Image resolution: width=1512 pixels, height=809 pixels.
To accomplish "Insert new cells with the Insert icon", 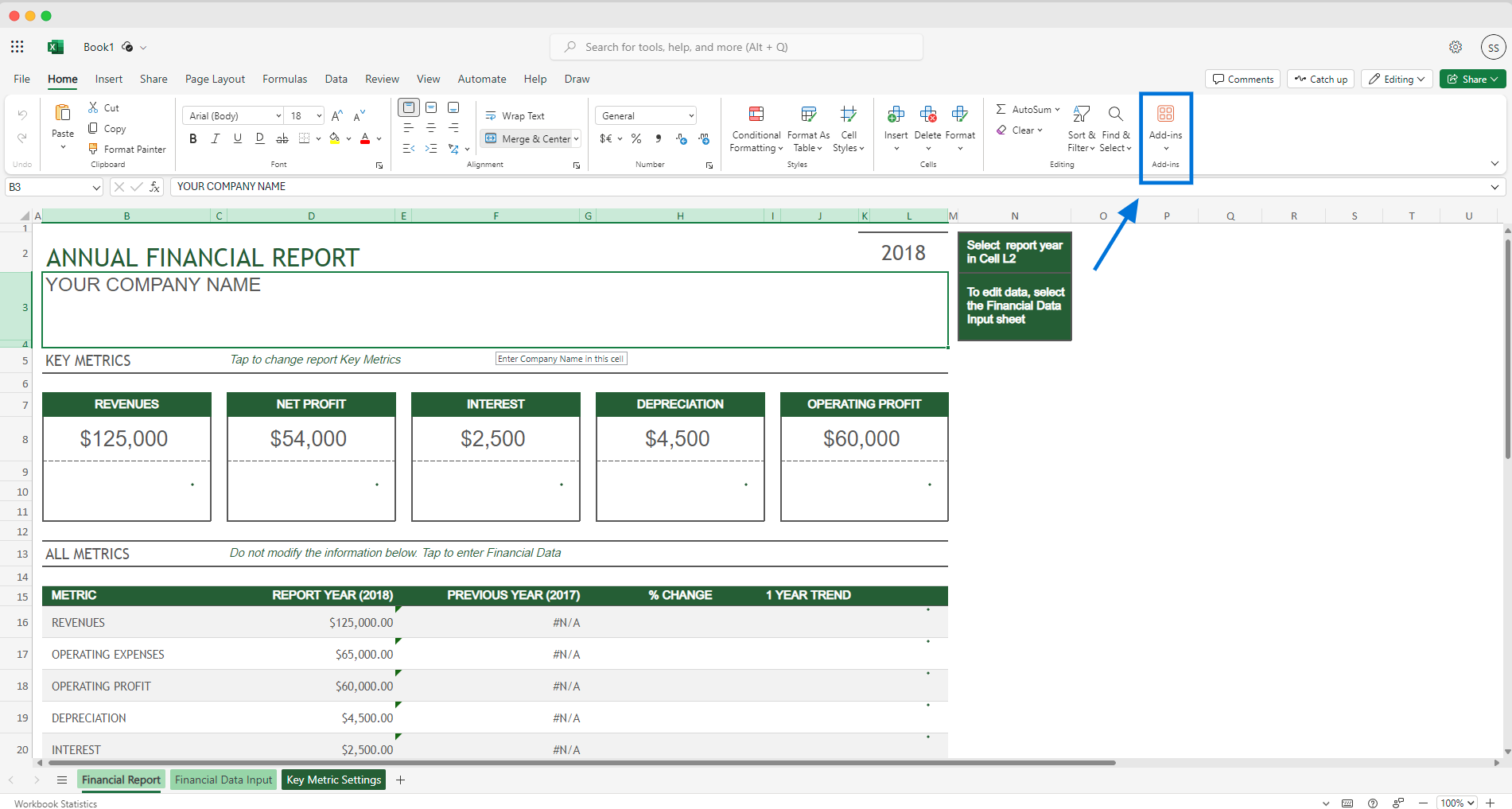I will click(x=896, y=114).
